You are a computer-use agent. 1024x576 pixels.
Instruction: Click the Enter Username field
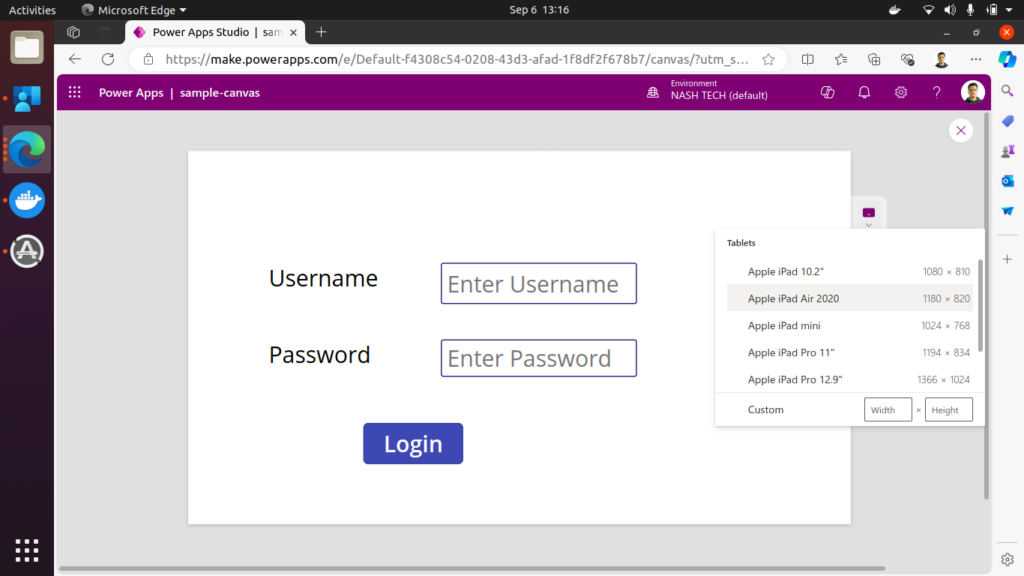(x=538, y=284)
